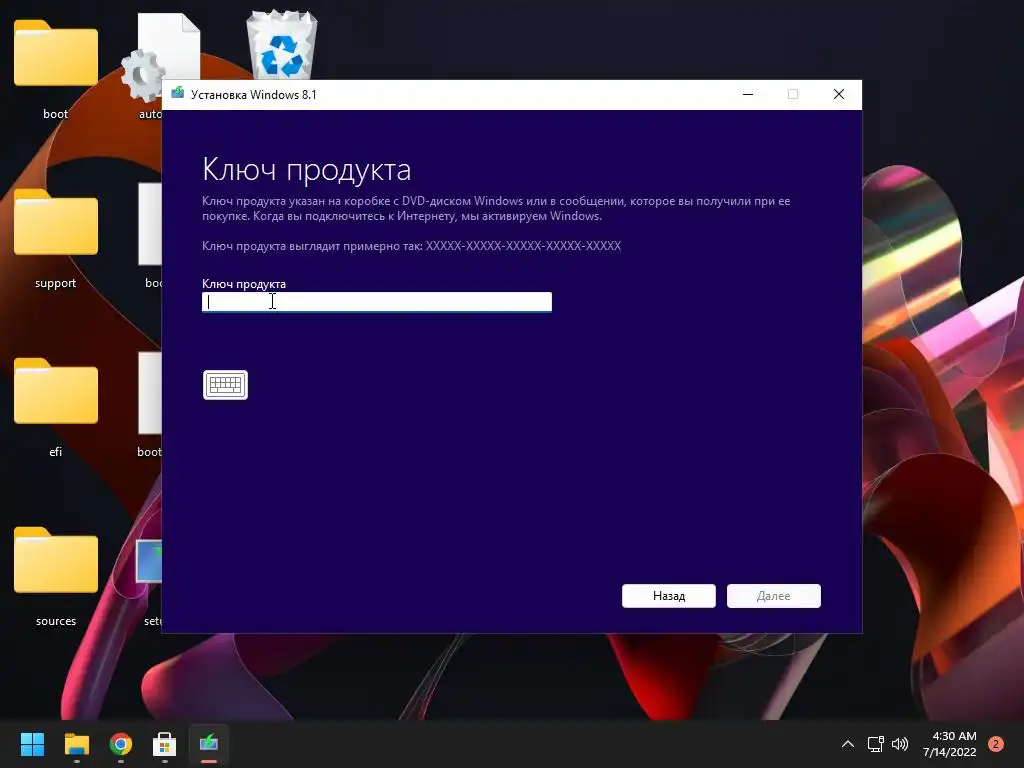Open the Windows Start menu
The image size is (1024, 768).
pos(32,744)
